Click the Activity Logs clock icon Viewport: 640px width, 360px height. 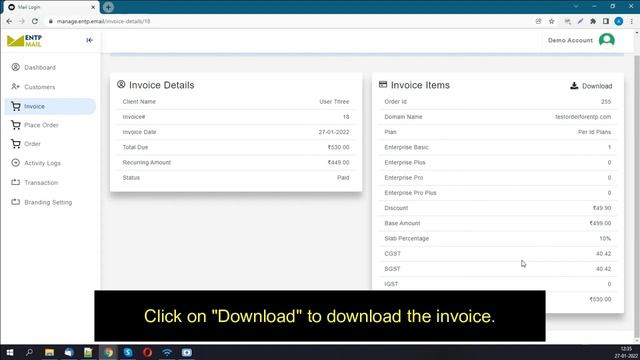click(16, 162)
